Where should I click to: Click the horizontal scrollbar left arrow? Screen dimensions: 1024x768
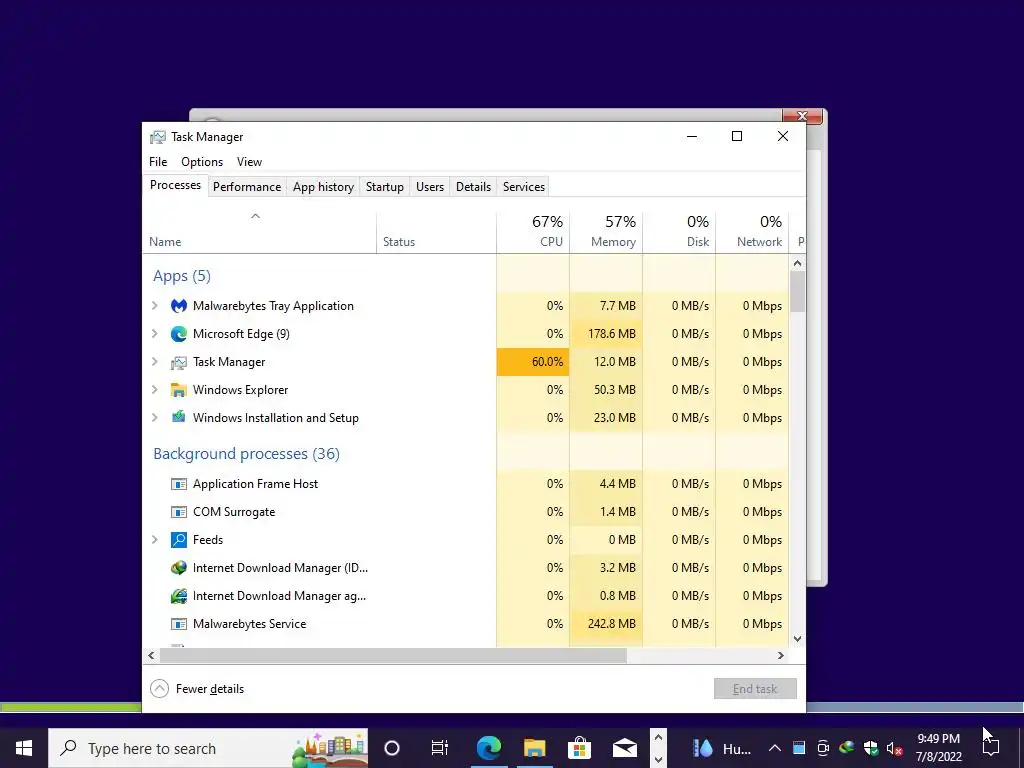152,655
